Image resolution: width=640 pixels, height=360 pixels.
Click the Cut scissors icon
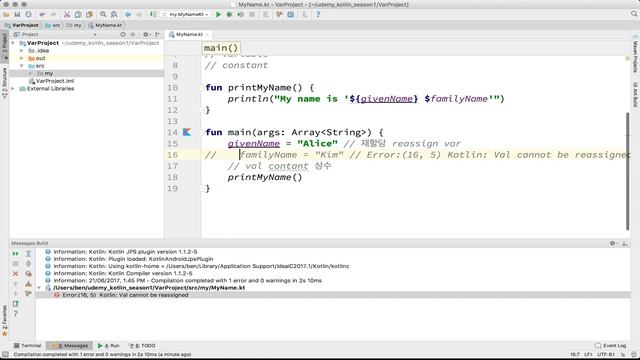pos(67,14)
